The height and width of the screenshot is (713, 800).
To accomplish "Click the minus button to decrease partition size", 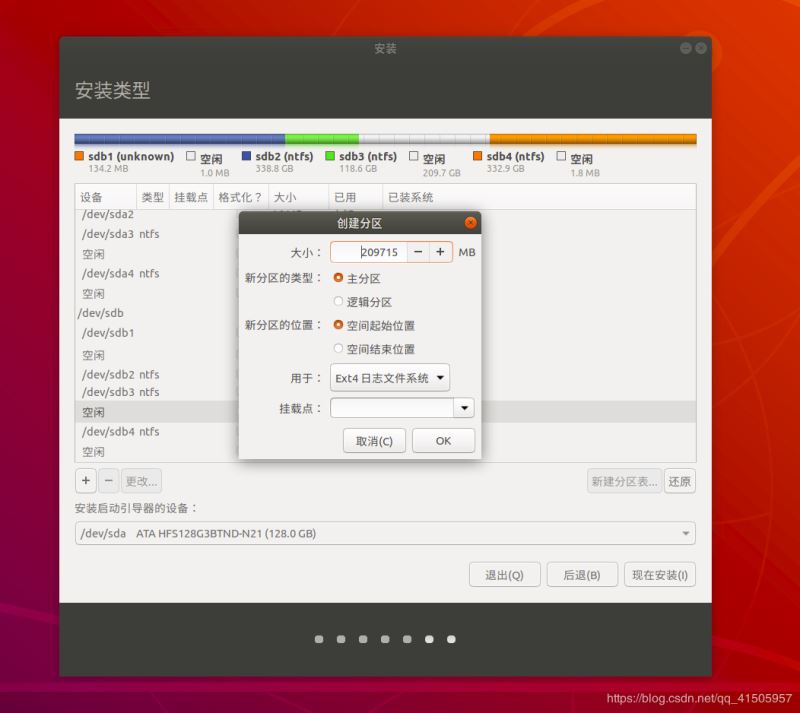I will [418, 252].
